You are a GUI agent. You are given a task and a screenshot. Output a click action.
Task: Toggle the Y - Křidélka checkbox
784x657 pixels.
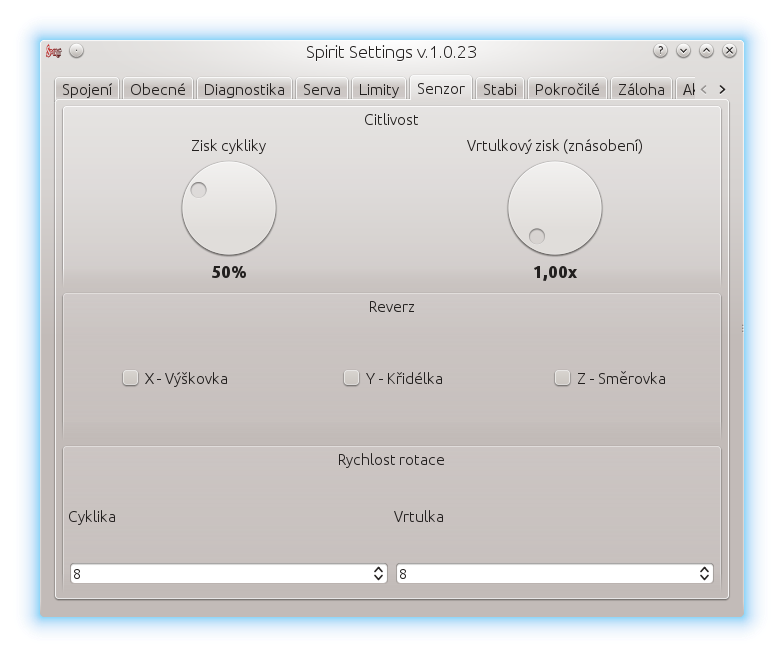pyautogui.click(x=351, y=378)
